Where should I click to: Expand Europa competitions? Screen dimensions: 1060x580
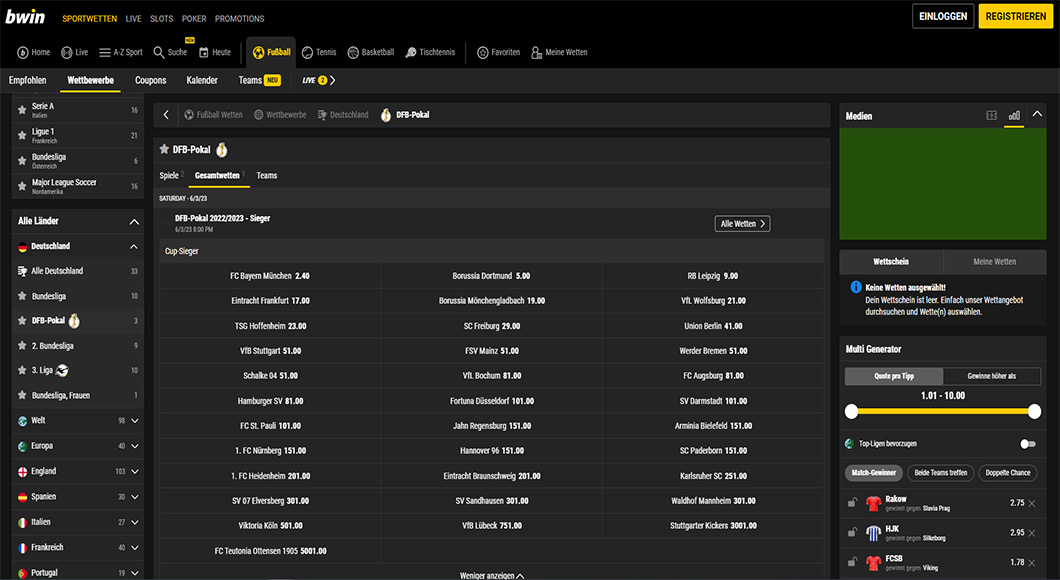[135, 446]
